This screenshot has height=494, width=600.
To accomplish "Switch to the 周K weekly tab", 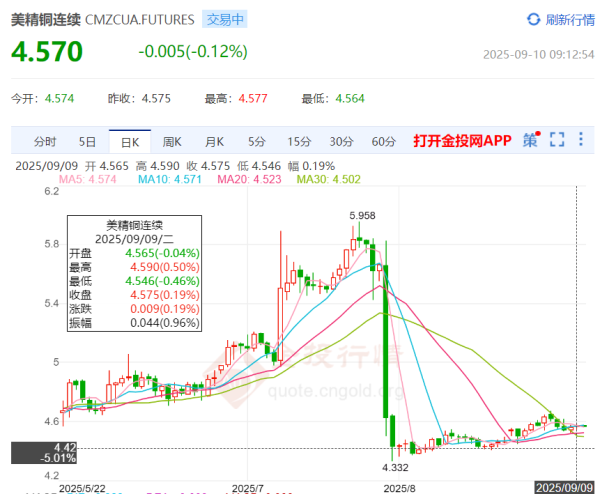I will click(x=172, y=141).
